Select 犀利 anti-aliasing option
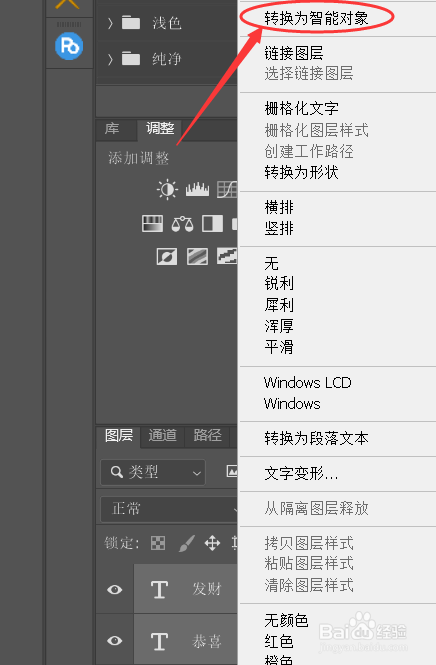Viewport: 436px width, 665px height. point(279,305)
